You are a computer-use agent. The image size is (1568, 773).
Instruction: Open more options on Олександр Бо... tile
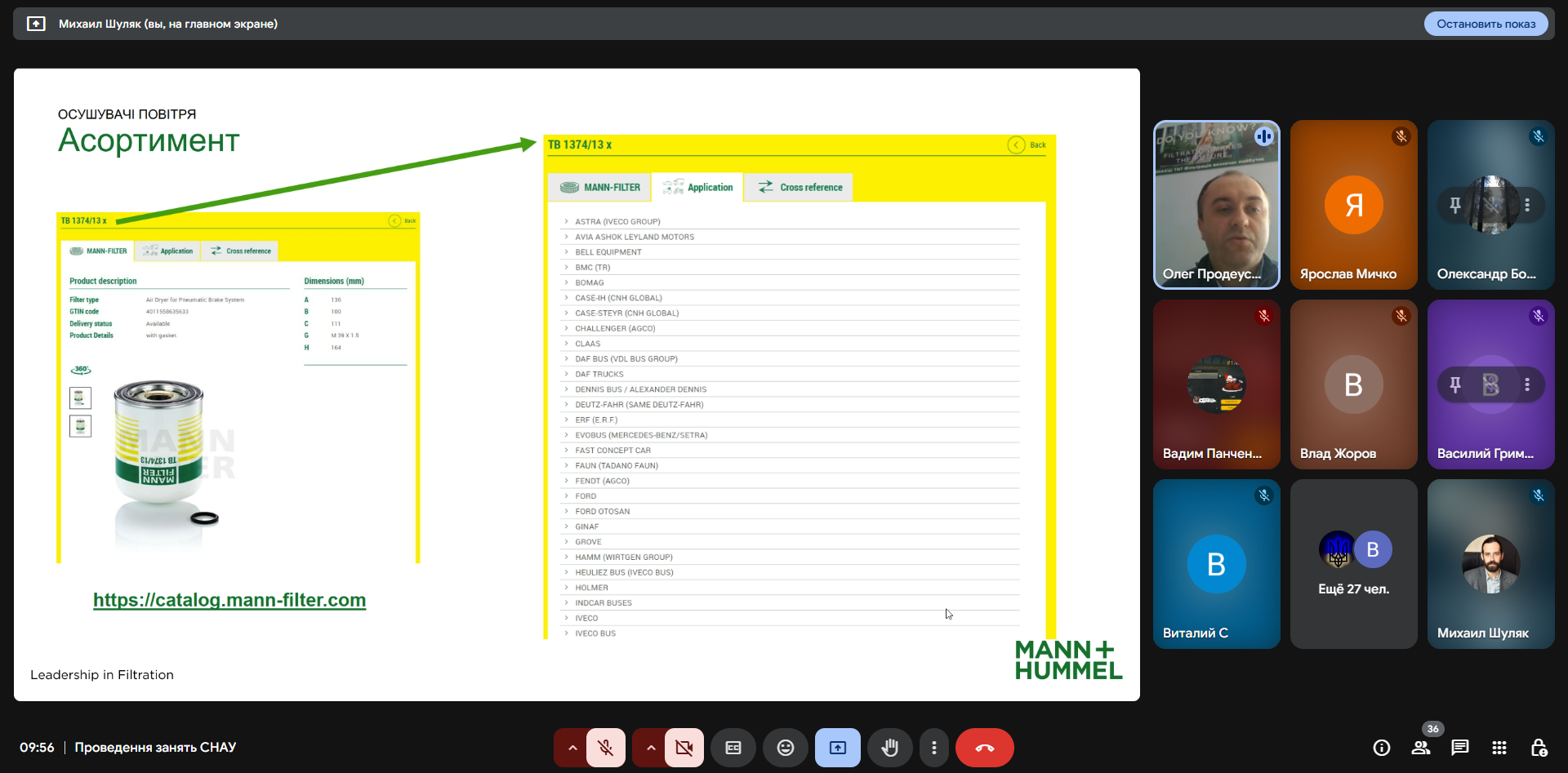(1527, 205)
